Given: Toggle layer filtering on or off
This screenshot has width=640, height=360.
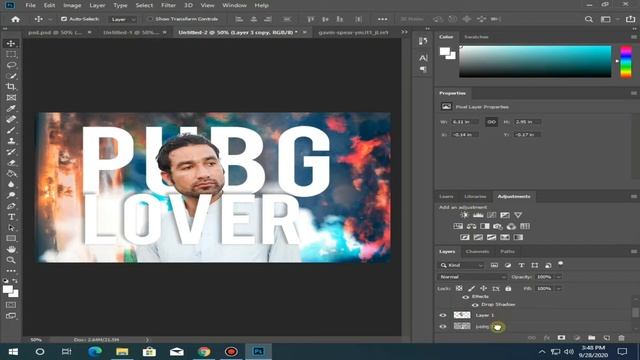Looking at the screenshot, I should click(561, 264).
